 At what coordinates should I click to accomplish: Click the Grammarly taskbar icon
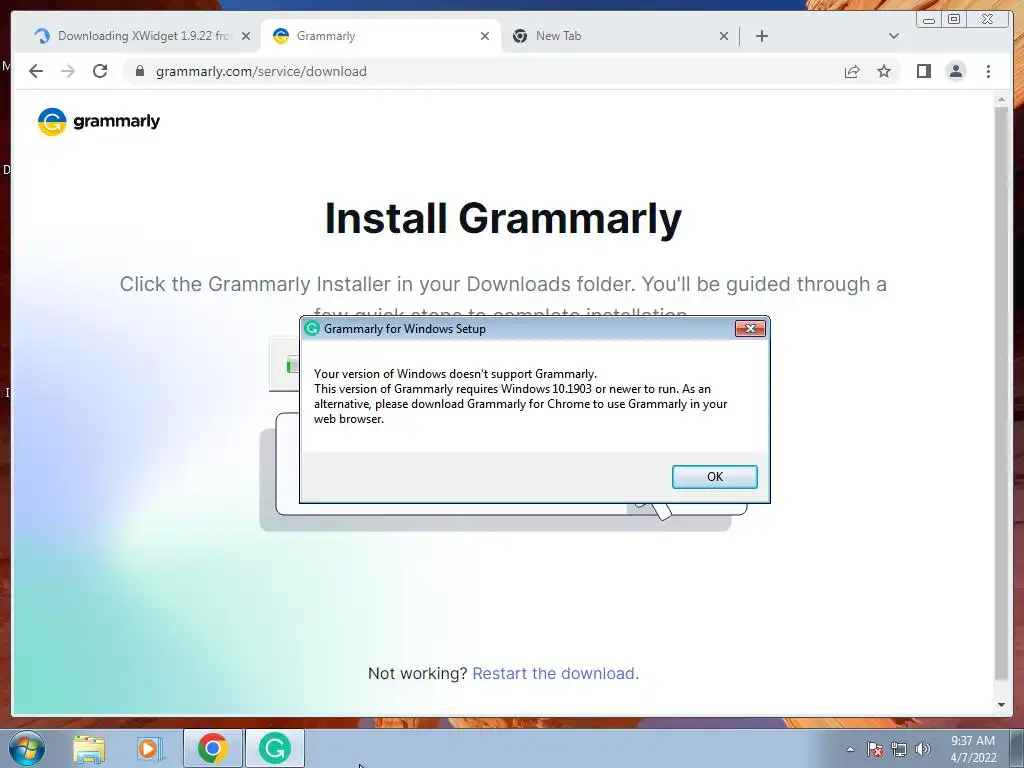coord(274,748)
